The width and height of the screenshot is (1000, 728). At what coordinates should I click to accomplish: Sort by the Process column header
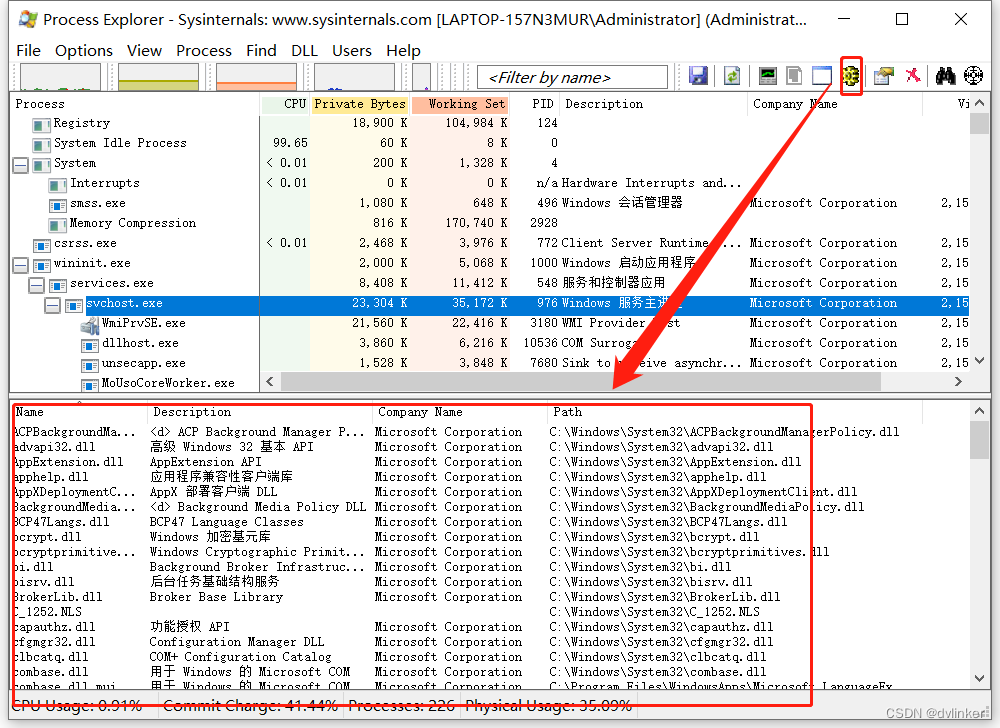(135, 104)
